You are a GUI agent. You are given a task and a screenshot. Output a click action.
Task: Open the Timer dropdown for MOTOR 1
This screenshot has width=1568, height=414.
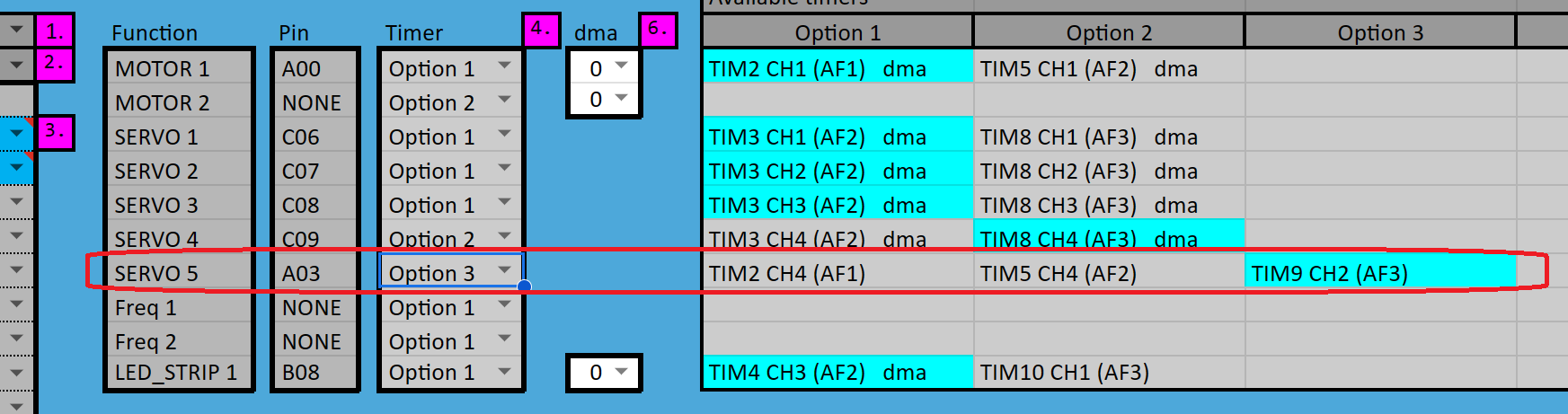click(x=504, y=66)
